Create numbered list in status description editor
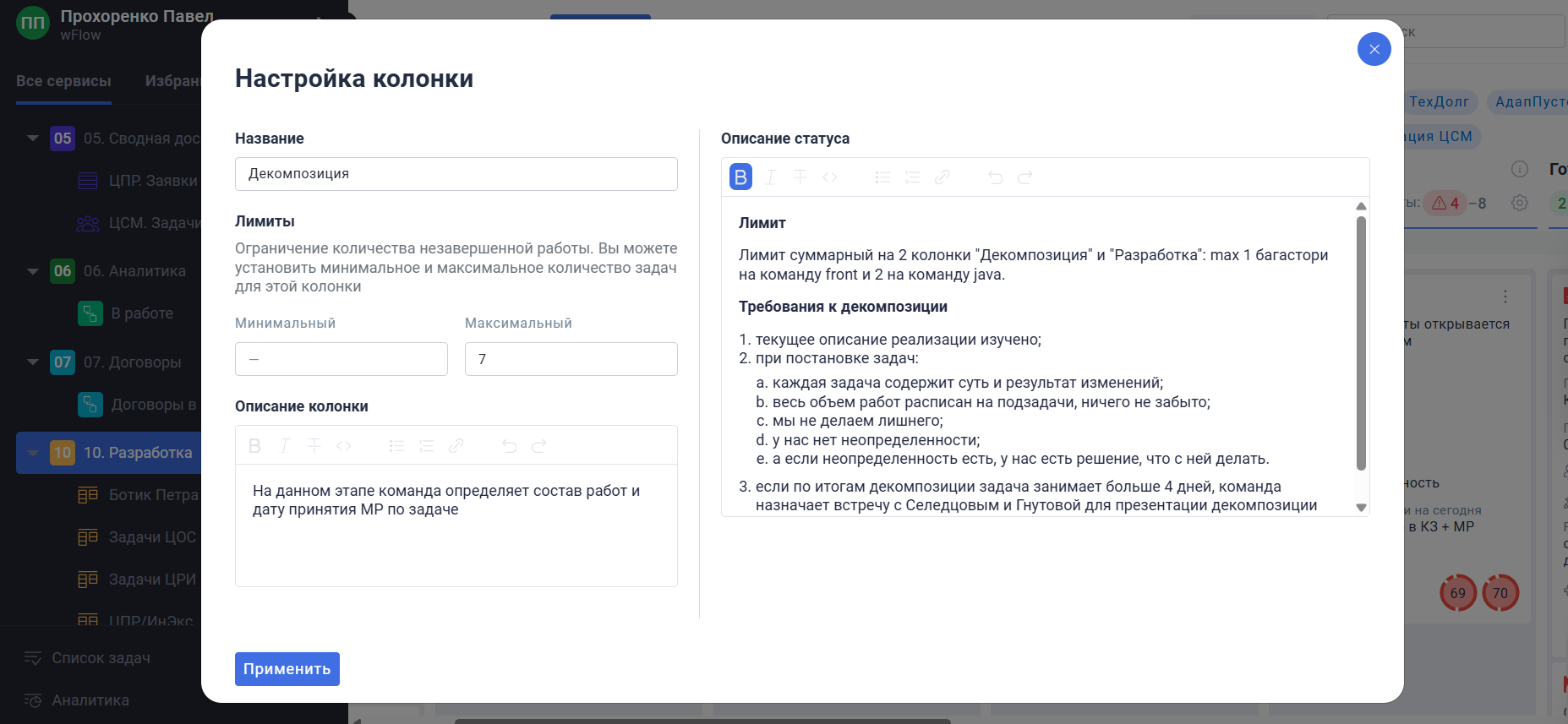The height and width of the screenshot is (724, 1568). pos(912,177)
